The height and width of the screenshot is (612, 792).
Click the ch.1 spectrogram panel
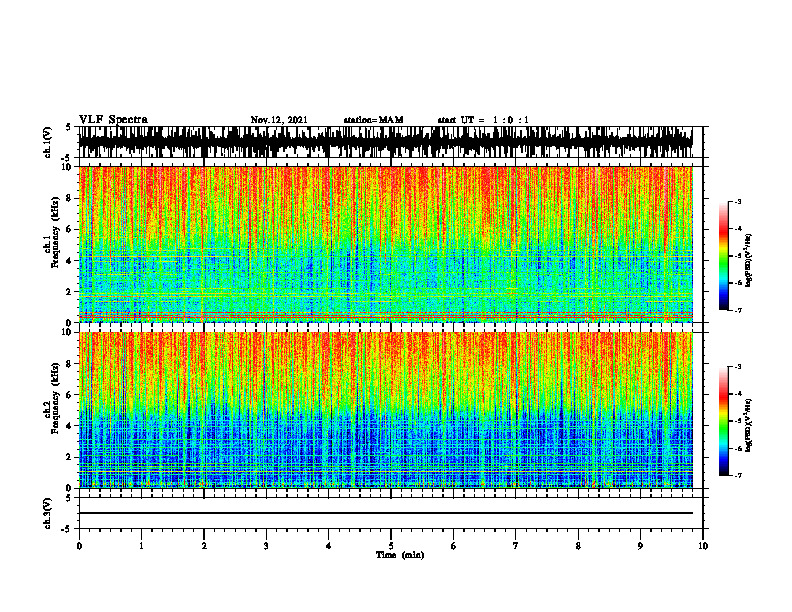[385, 244]
